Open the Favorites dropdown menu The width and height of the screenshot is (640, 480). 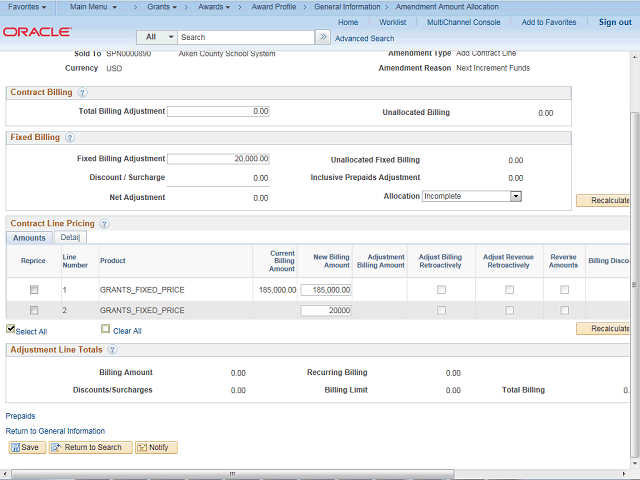pos(28,7)
